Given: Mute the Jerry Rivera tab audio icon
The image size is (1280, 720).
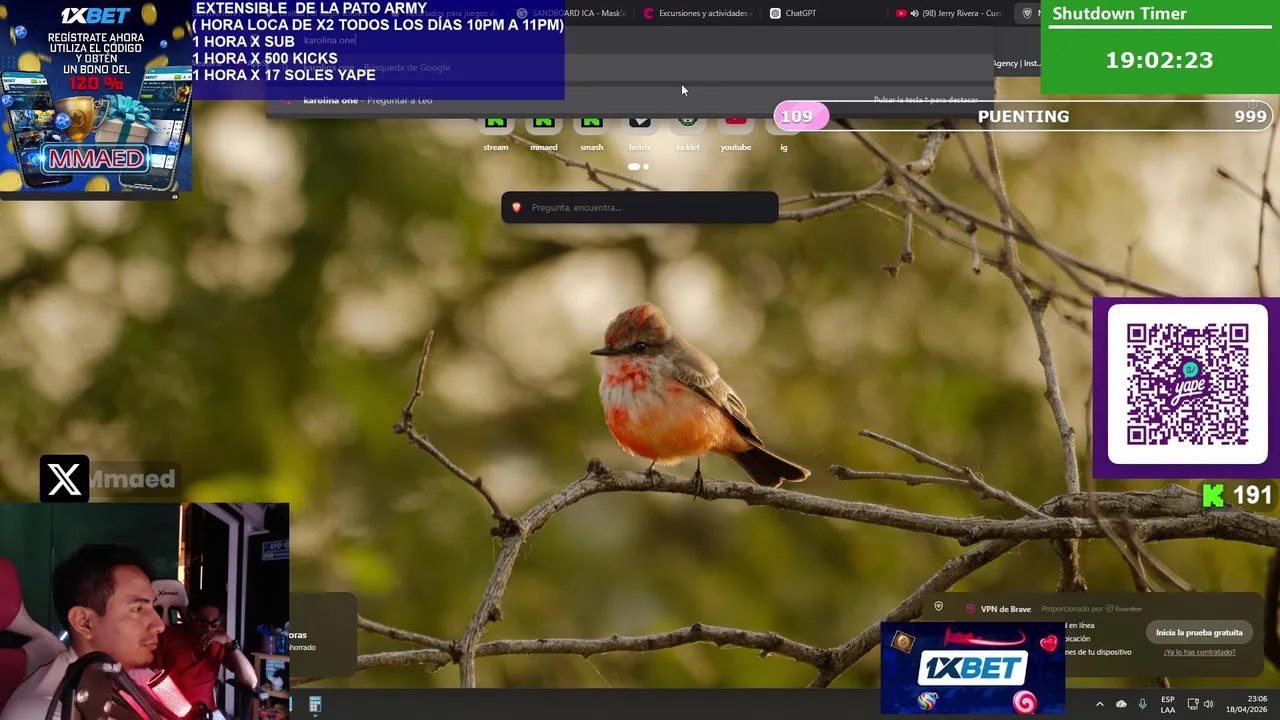Looking at the screenshot, I should point(914,13).
